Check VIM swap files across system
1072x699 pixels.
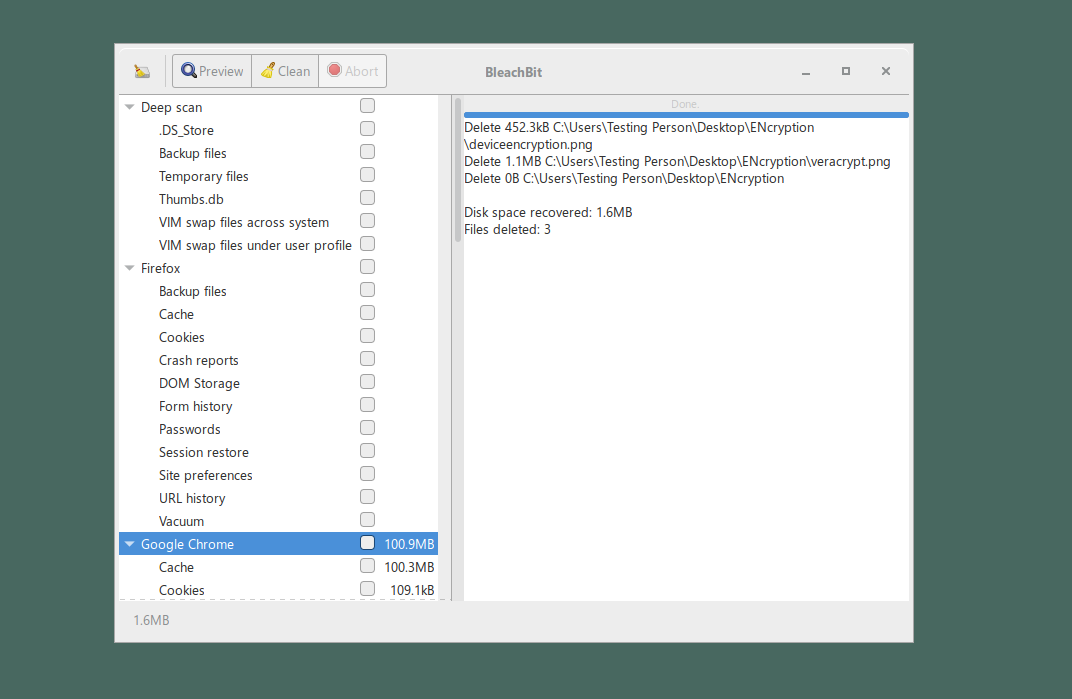pos(367,220)
